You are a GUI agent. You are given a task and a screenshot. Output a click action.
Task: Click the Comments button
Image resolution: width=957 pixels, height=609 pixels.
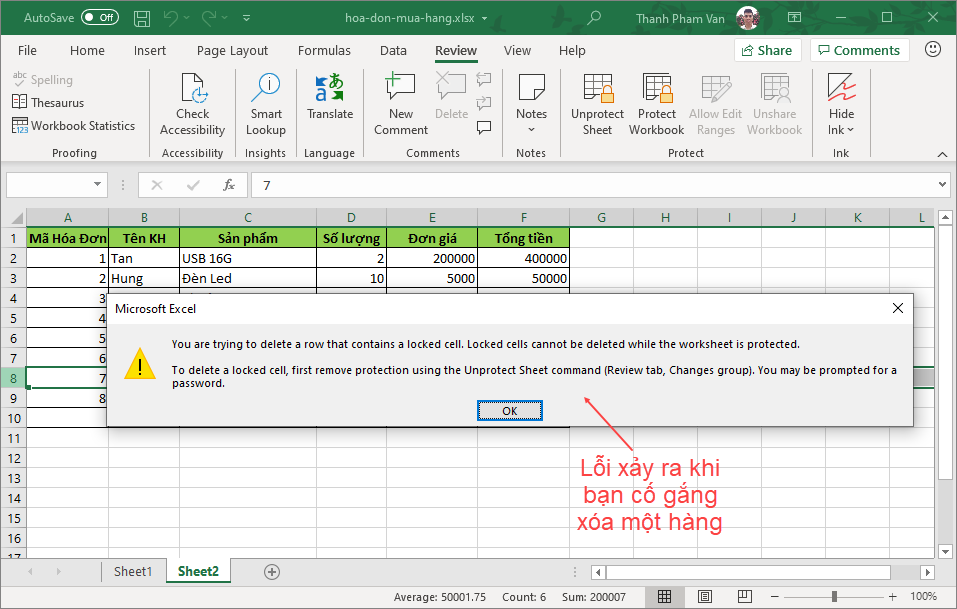click(859, 51)
